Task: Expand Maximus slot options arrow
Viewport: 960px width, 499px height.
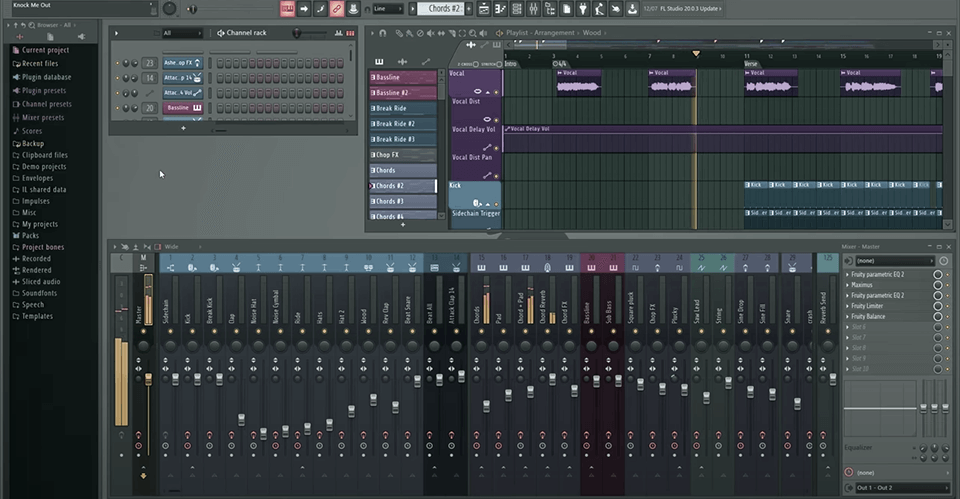Action: pos(847,285)
